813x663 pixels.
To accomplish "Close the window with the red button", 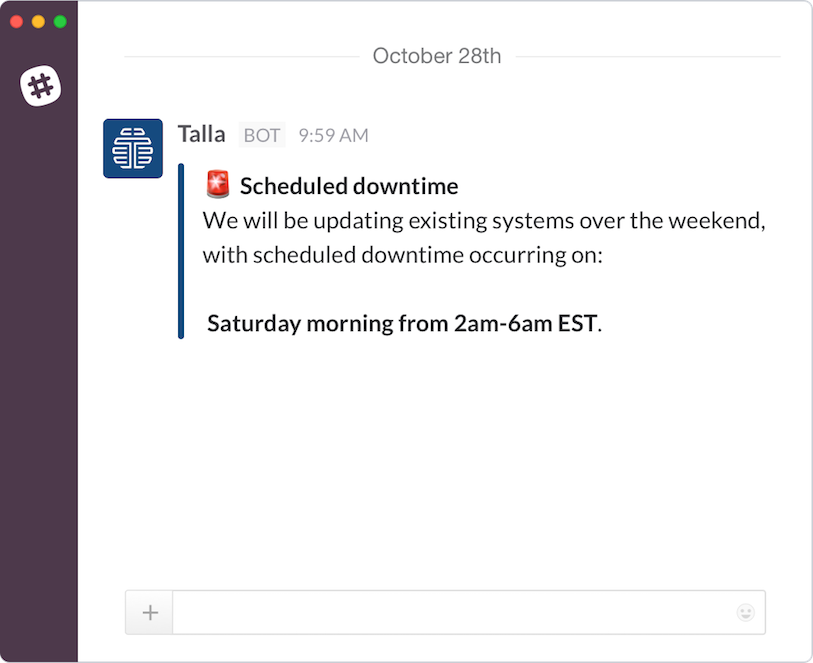I will [16, 21].
